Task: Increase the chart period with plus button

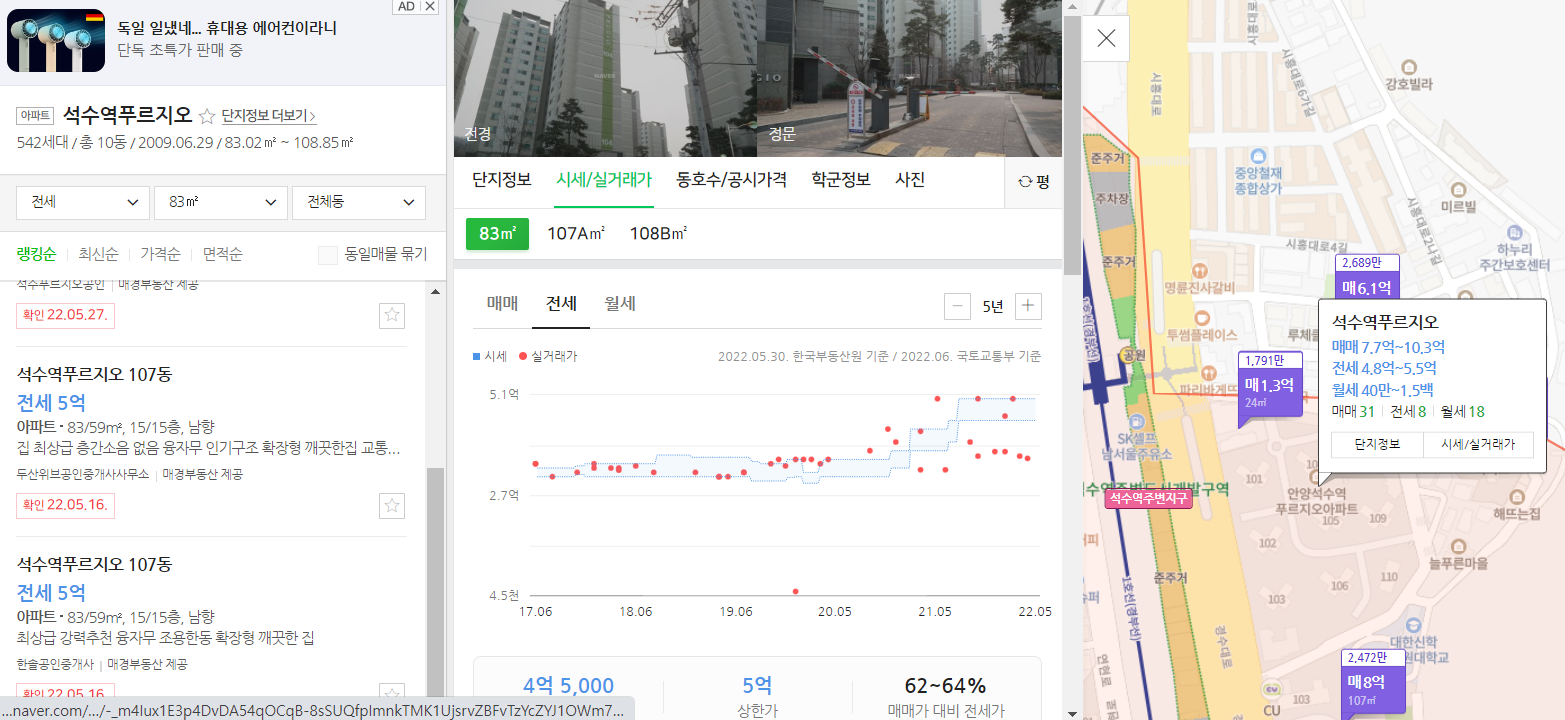Action: point(1028,306)
